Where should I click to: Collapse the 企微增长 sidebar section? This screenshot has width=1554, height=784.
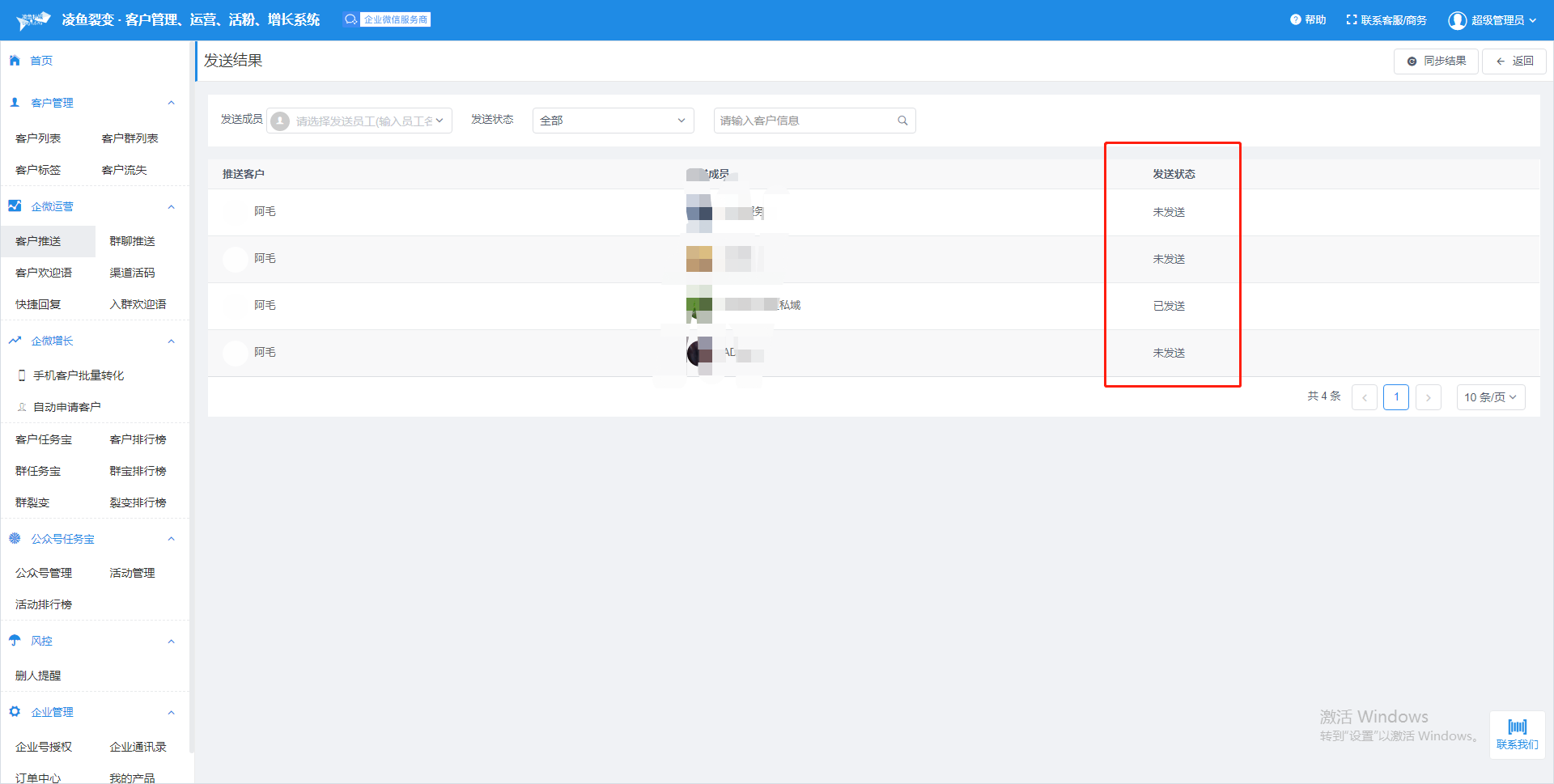click(171, 341)
